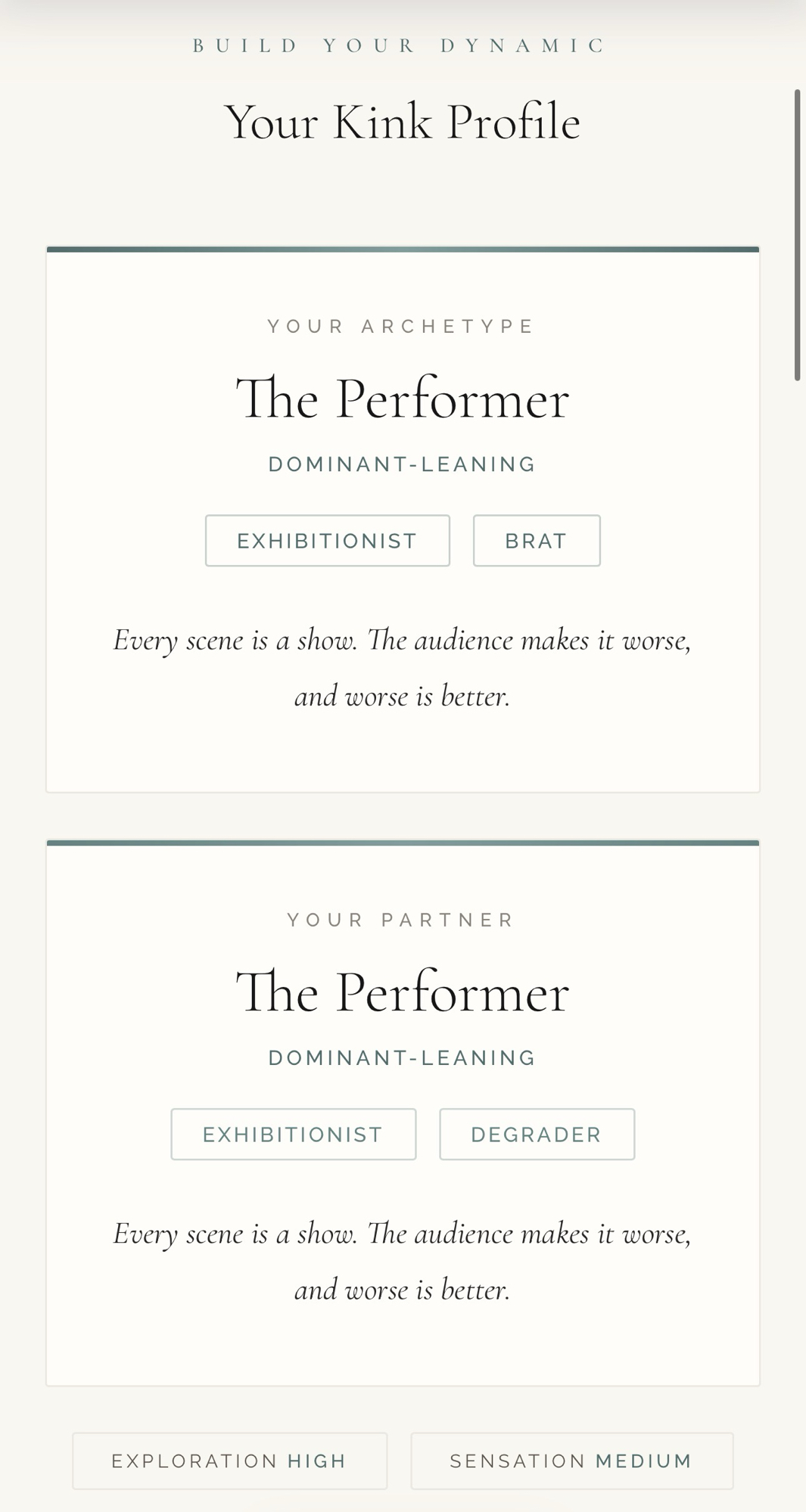
Task: Click the Sensation Medium chip
Action: point(571,1461)
